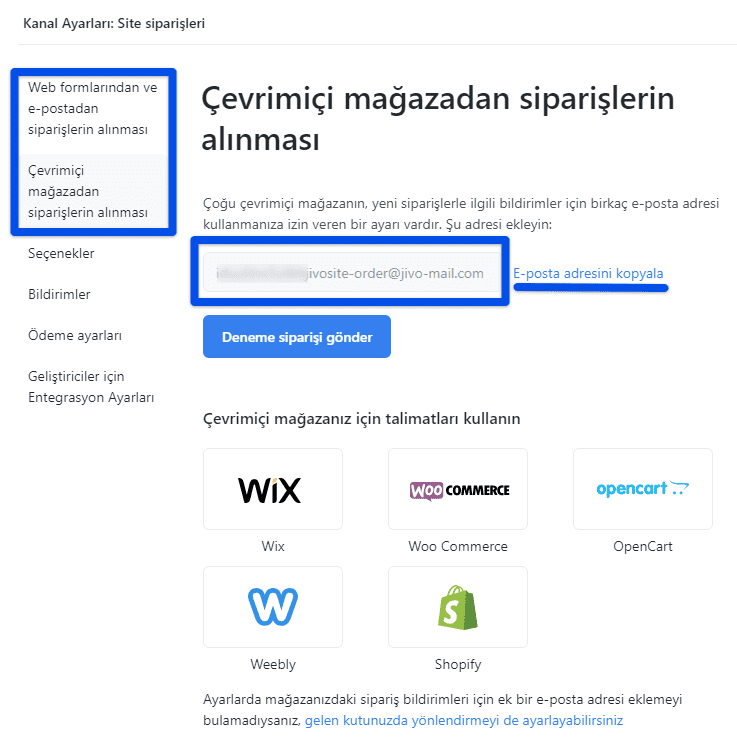Open Web formlarından ve e-postadan siparişlerin alınması

pos(93,109)
